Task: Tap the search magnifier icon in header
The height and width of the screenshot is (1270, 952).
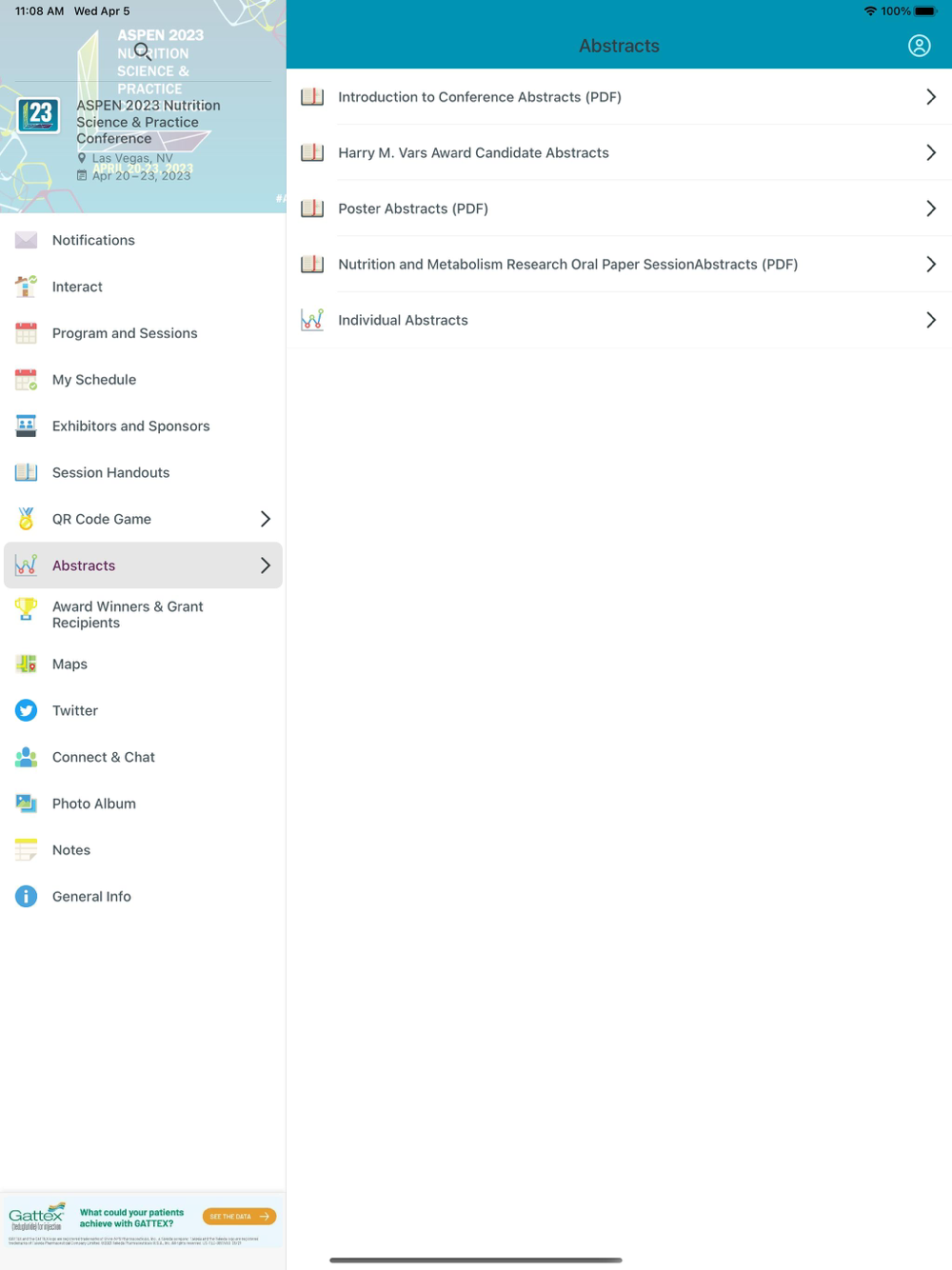Action: pos(143,51)
